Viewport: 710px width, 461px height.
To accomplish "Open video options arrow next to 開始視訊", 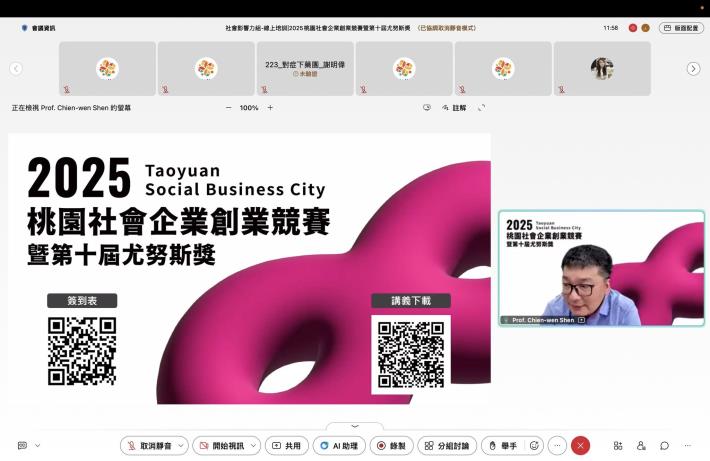I will [254, 446].
